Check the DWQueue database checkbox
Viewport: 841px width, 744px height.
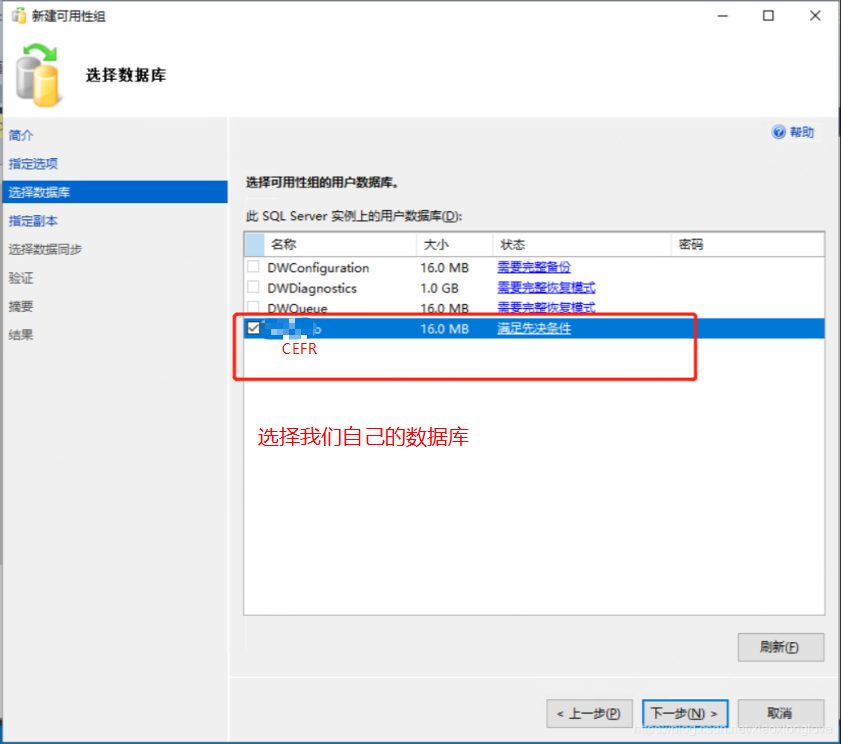253,307
